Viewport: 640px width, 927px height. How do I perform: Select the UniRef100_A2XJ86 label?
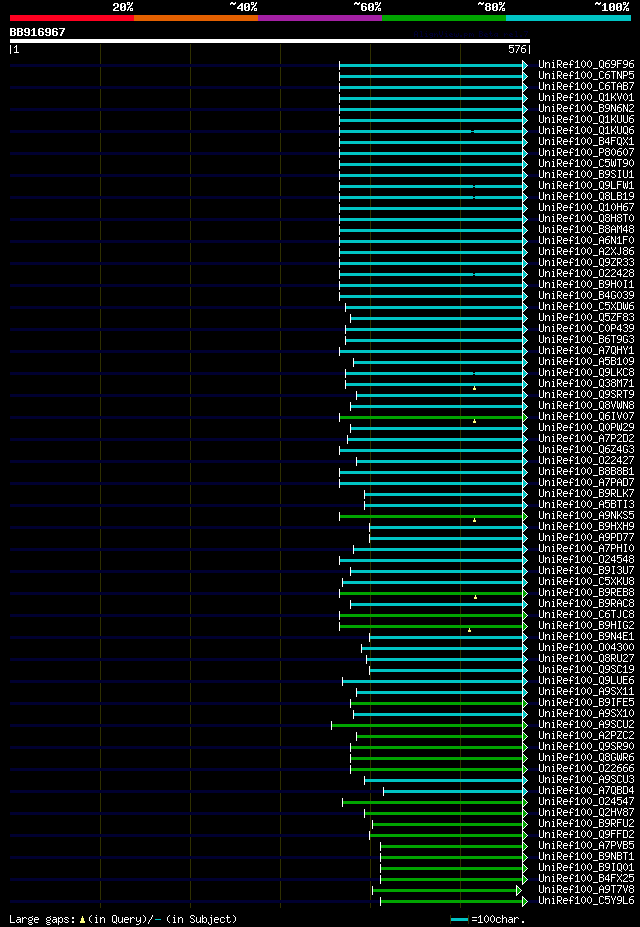pyautogui.click(x=586, y=252)
